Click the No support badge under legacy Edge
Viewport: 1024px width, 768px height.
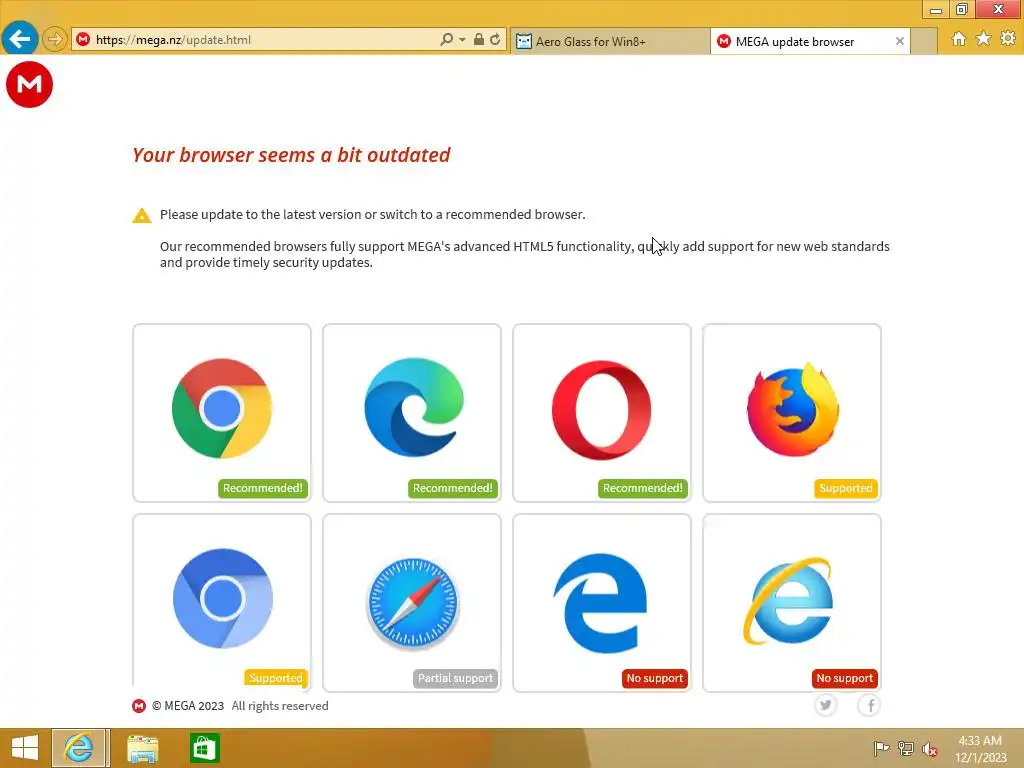coord(654,678)
